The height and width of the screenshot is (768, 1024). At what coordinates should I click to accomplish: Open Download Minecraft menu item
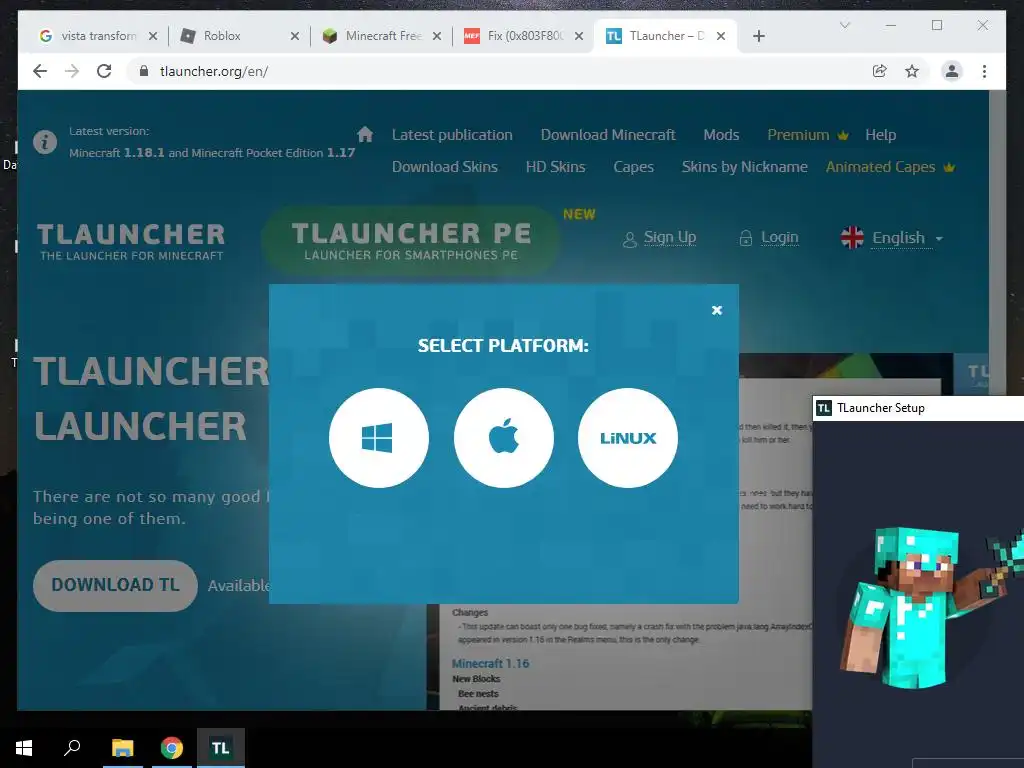pos(608,135)
